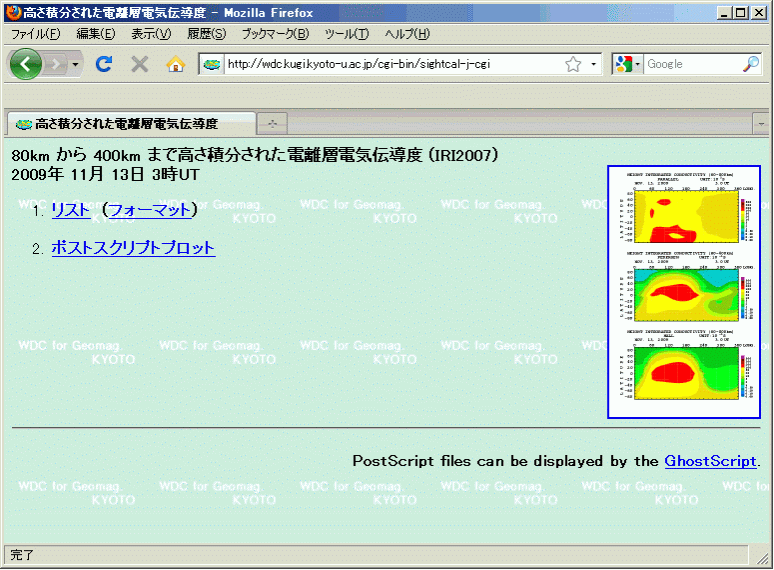The height and width of the screenshot is (570, 774).
Task: Click the site favicon in address bar
Action: (x=212, y=64)
